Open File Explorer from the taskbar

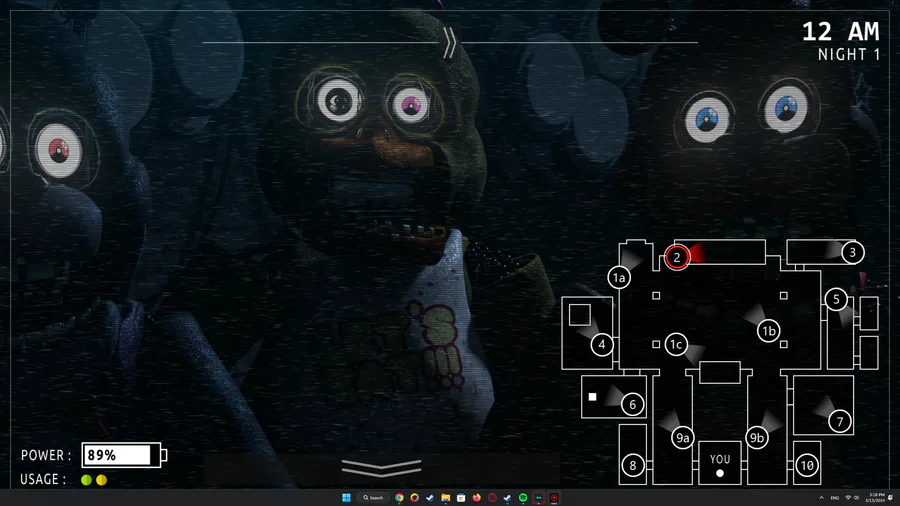[x=445, y=497]
